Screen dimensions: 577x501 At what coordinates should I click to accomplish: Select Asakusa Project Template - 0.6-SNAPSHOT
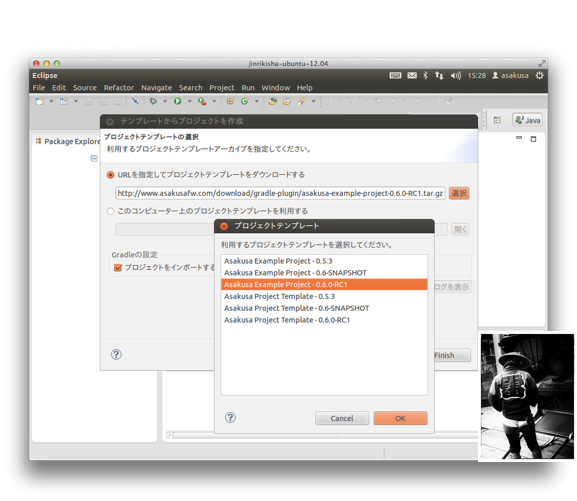[324, 308]
